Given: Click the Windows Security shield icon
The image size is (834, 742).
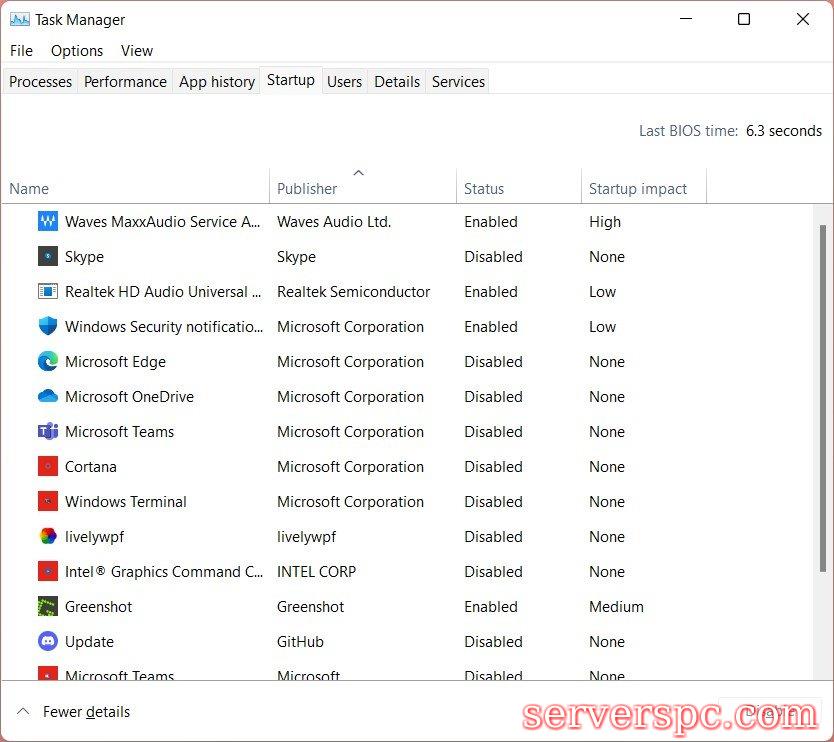Looking at the screenshot, I should (x=47, y=327).
